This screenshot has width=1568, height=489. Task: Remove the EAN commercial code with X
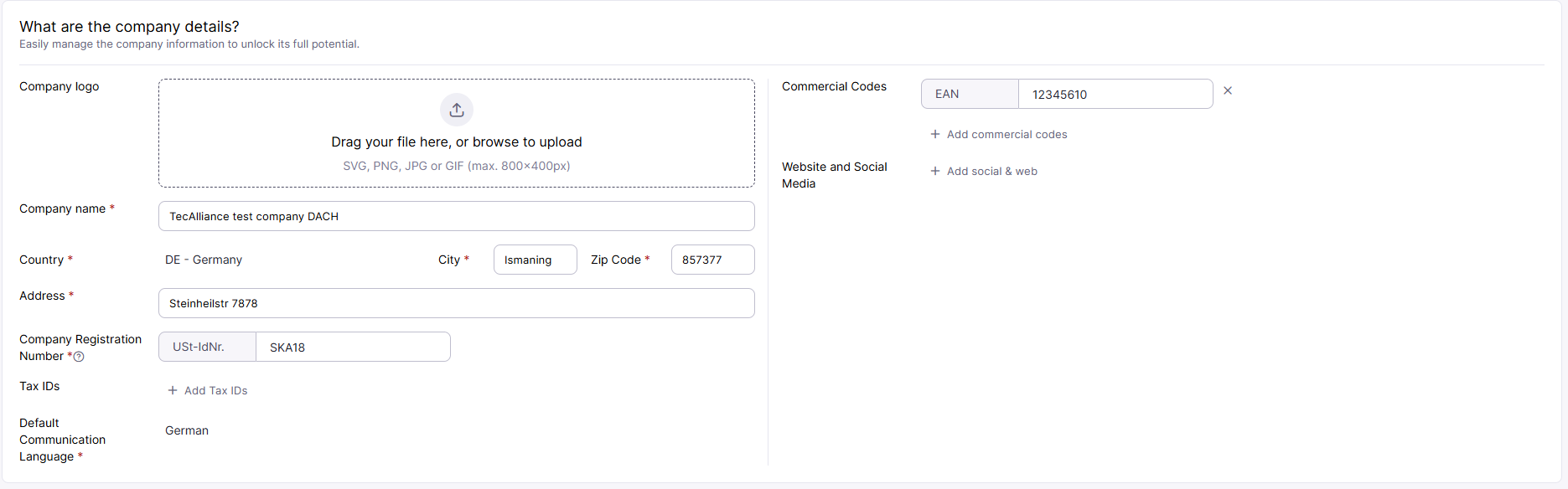[x=1228, y=90]
